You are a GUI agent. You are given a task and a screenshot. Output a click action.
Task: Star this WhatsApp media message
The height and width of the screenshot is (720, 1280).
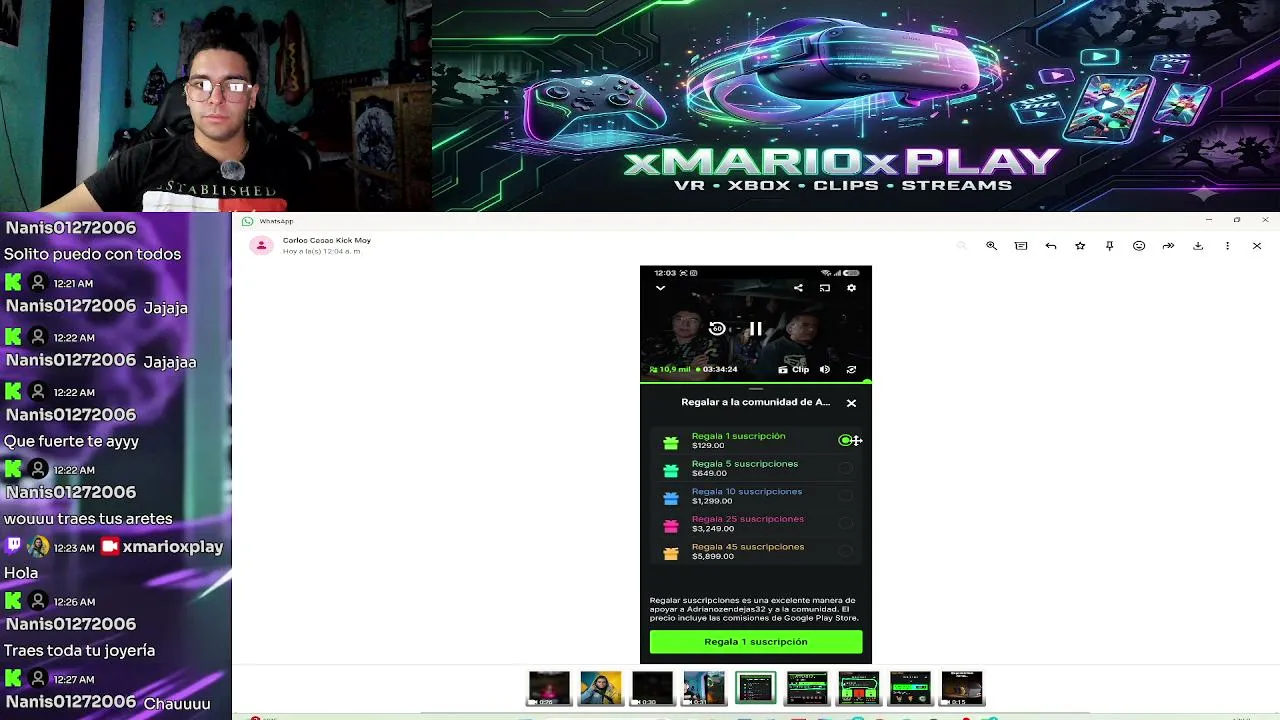[x=1080, y=246]
